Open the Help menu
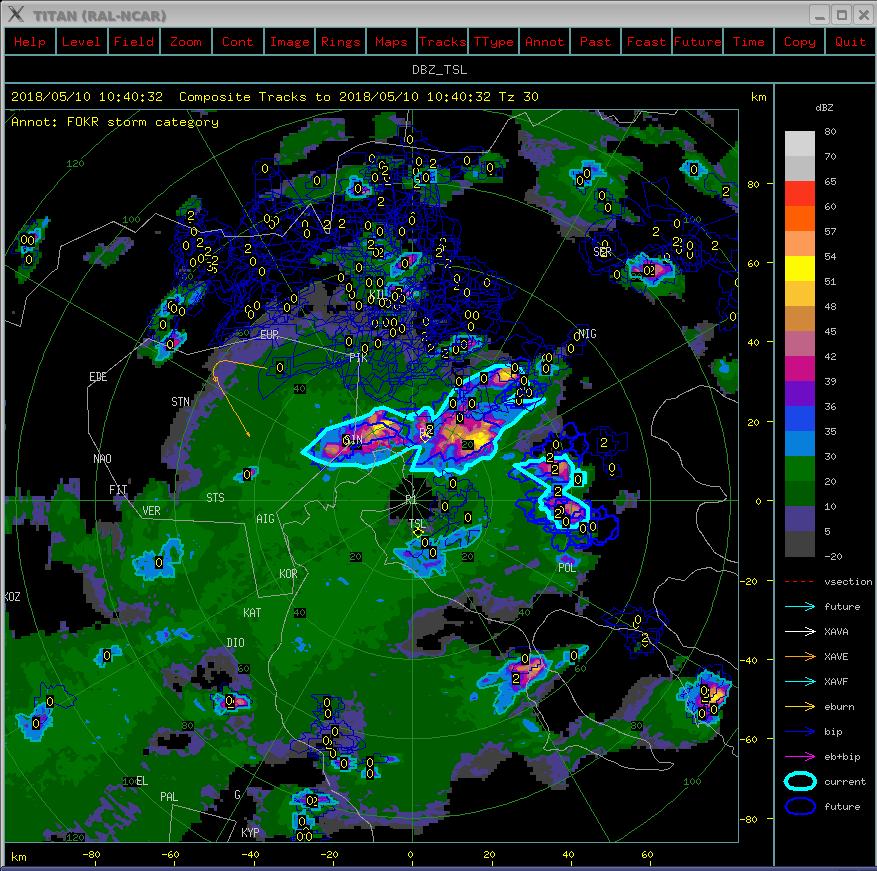Screen dimensions: 877x871 tap(30, 42)
